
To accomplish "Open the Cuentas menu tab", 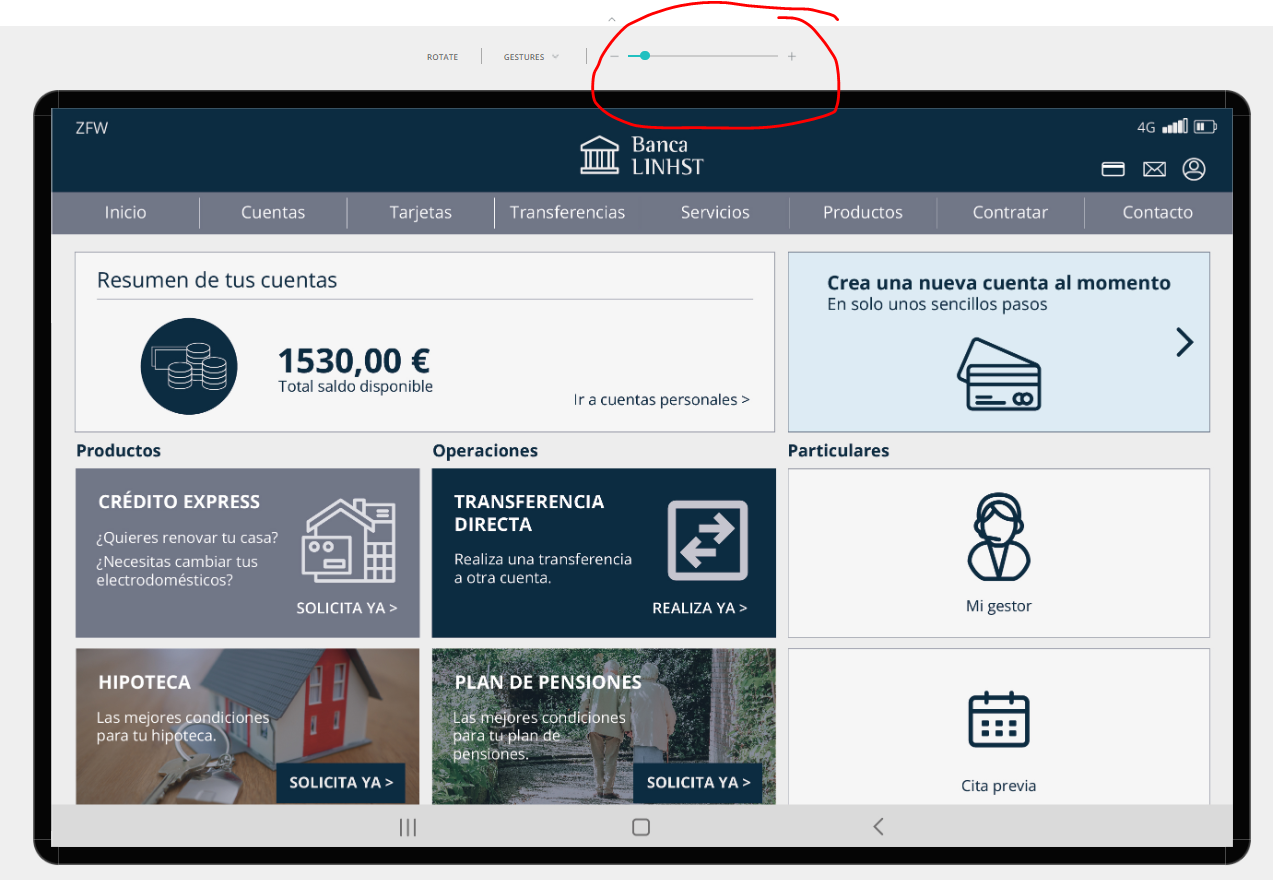I will pyautogui.click(x=273, y=212).
